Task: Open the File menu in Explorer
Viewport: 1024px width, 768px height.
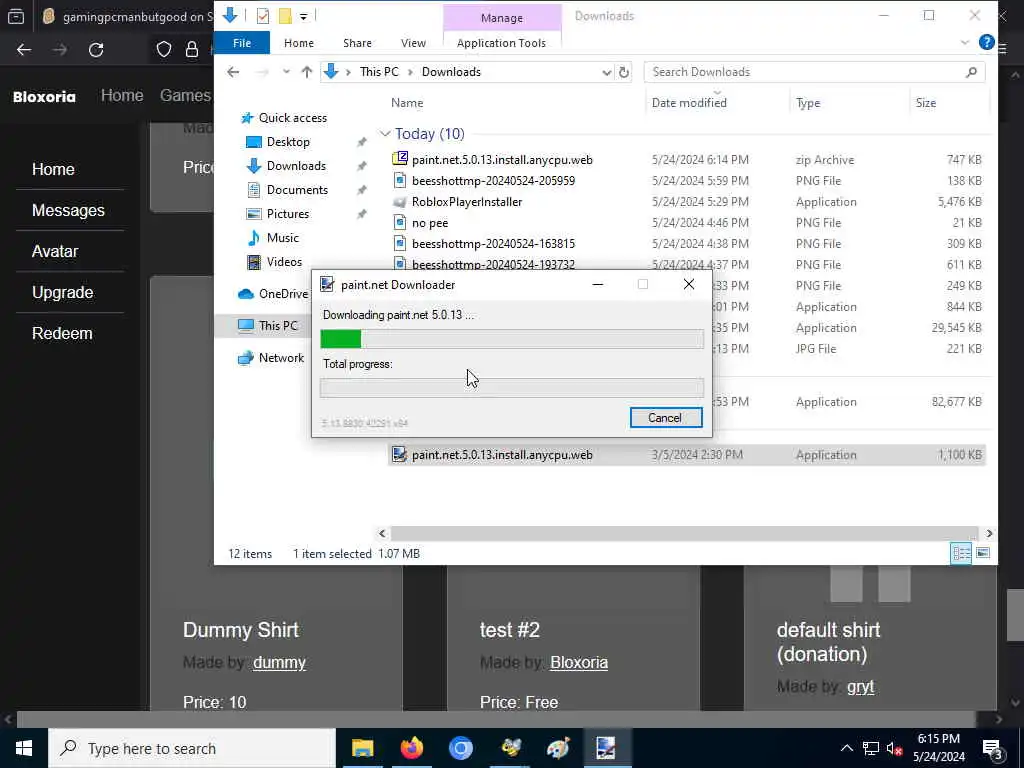Action: pos(242,43)
